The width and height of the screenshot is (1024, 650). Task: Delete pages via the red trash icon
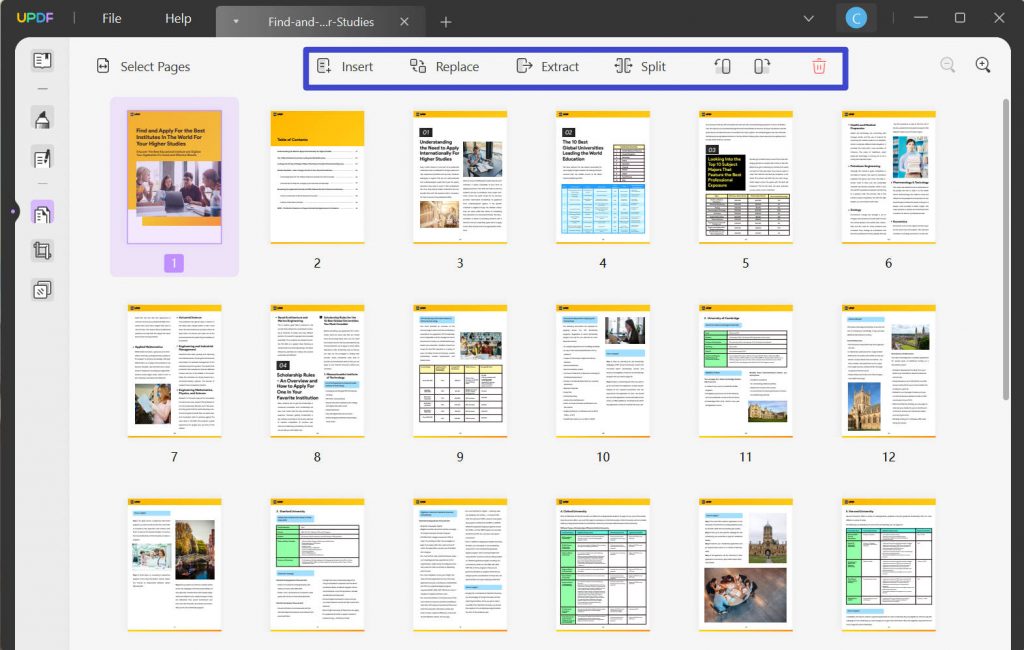[818, 66]
